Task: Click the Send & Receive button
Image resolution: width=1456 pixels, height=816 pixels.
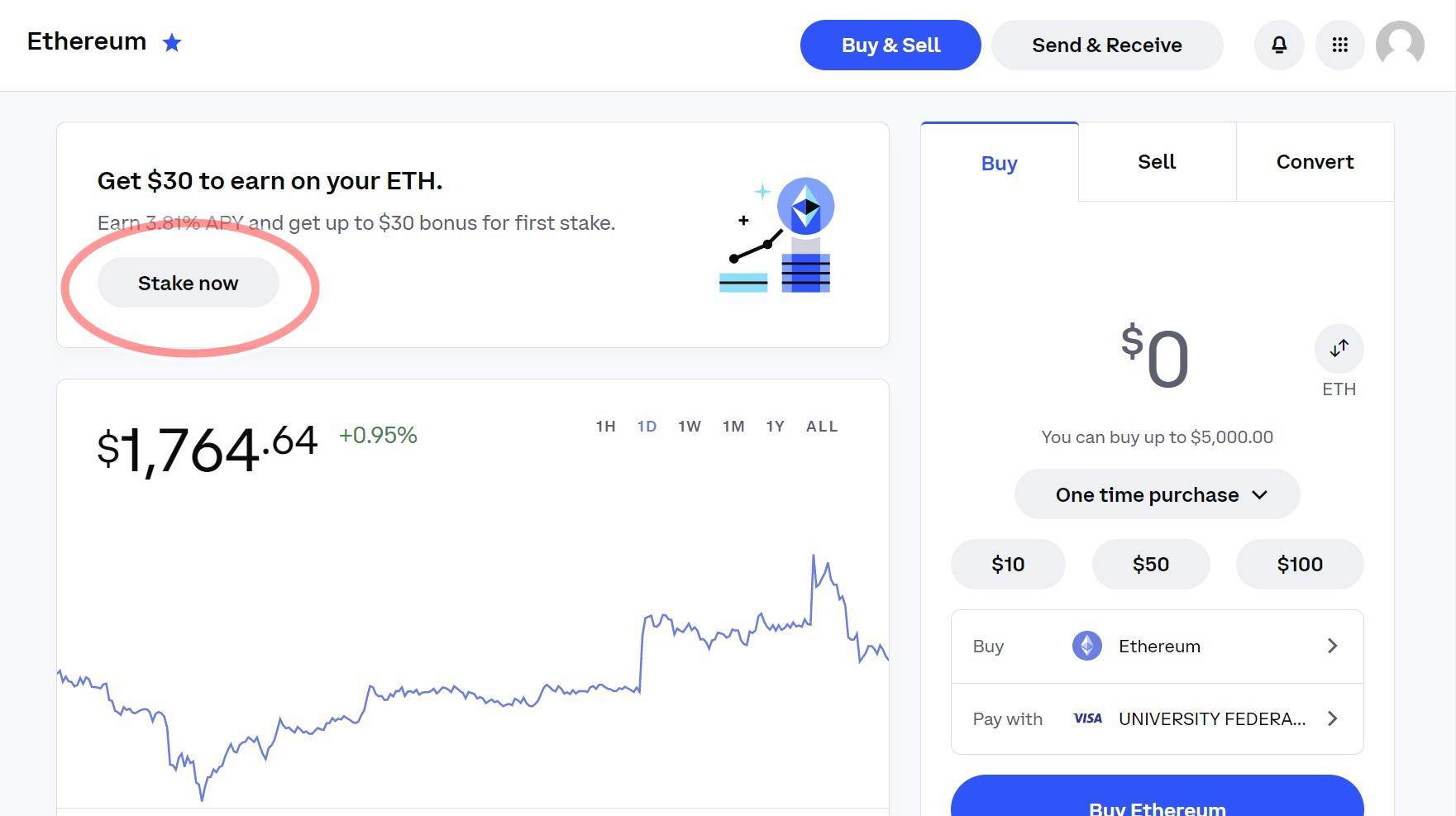Action: pyautogui.click(x=1106, y=45)
